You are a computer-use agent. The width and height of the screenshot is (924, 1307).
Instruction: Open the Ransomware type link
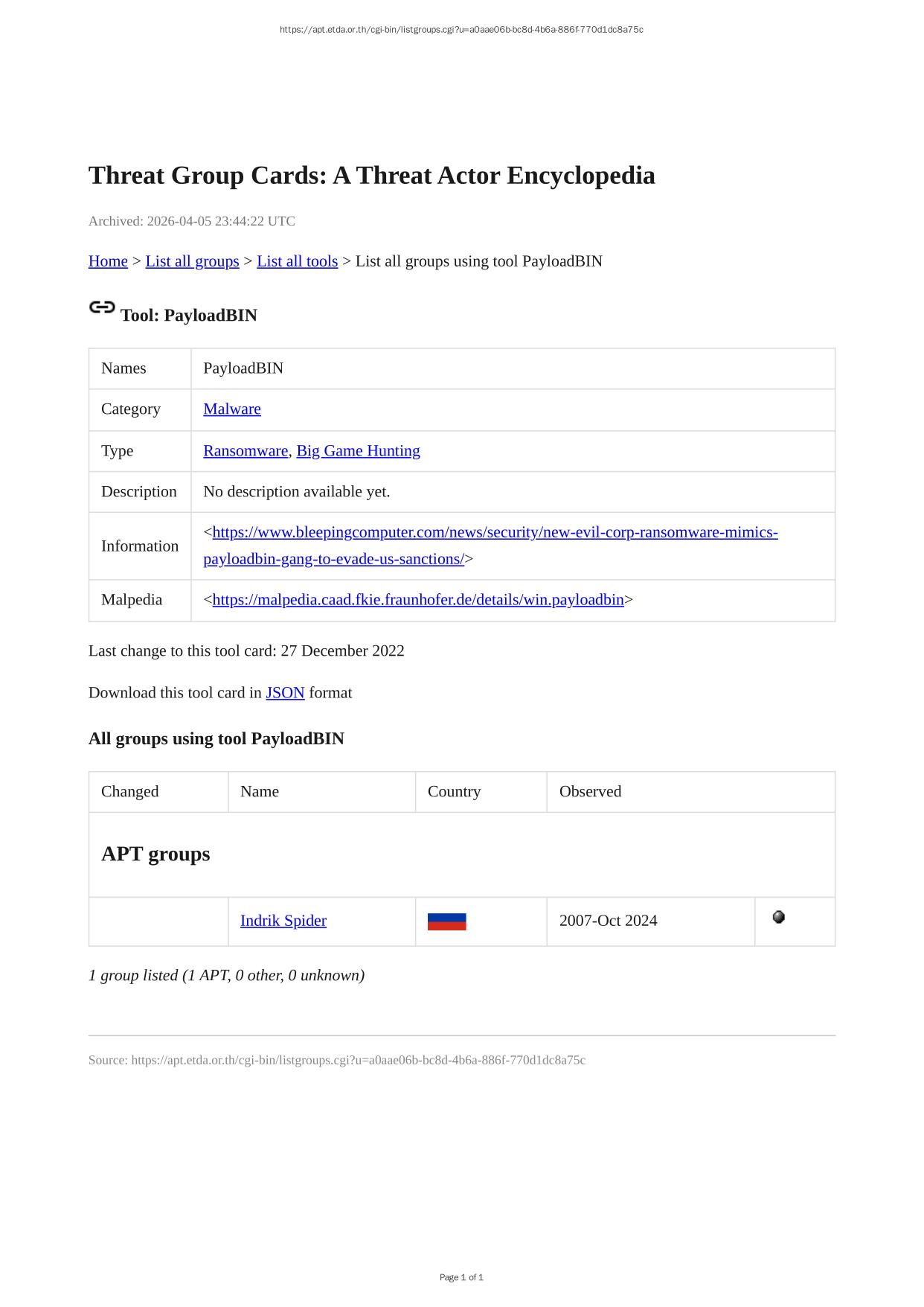click(245, 450)
